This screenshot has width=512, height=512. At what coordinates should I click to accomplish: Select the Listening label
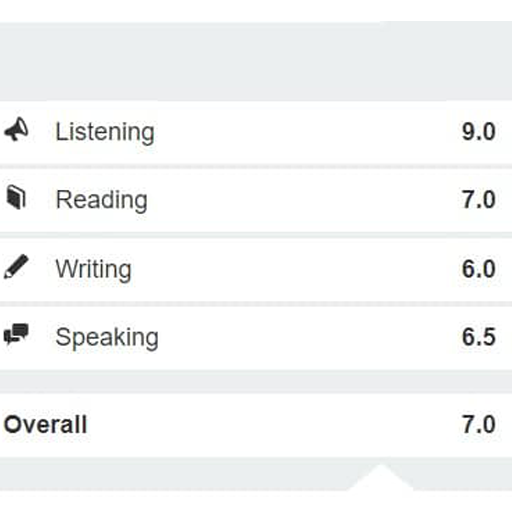[105, 133]
